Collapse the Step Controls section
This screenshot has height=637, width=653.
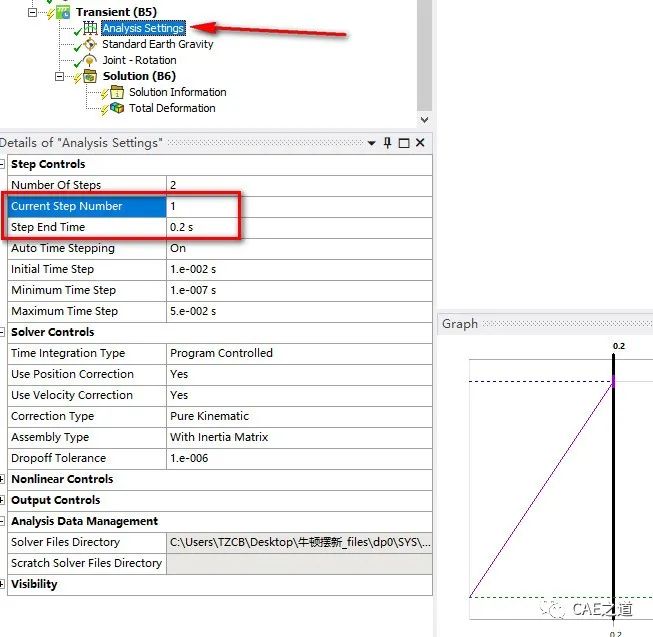coord(2,164)
